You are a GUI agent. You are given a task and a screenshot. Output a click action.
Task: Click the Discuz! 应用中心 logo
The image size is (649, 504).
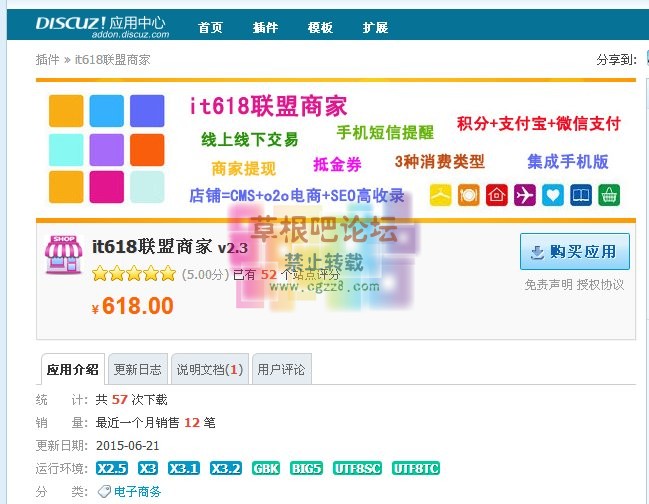pyautogui.click(x=101, y=25)
